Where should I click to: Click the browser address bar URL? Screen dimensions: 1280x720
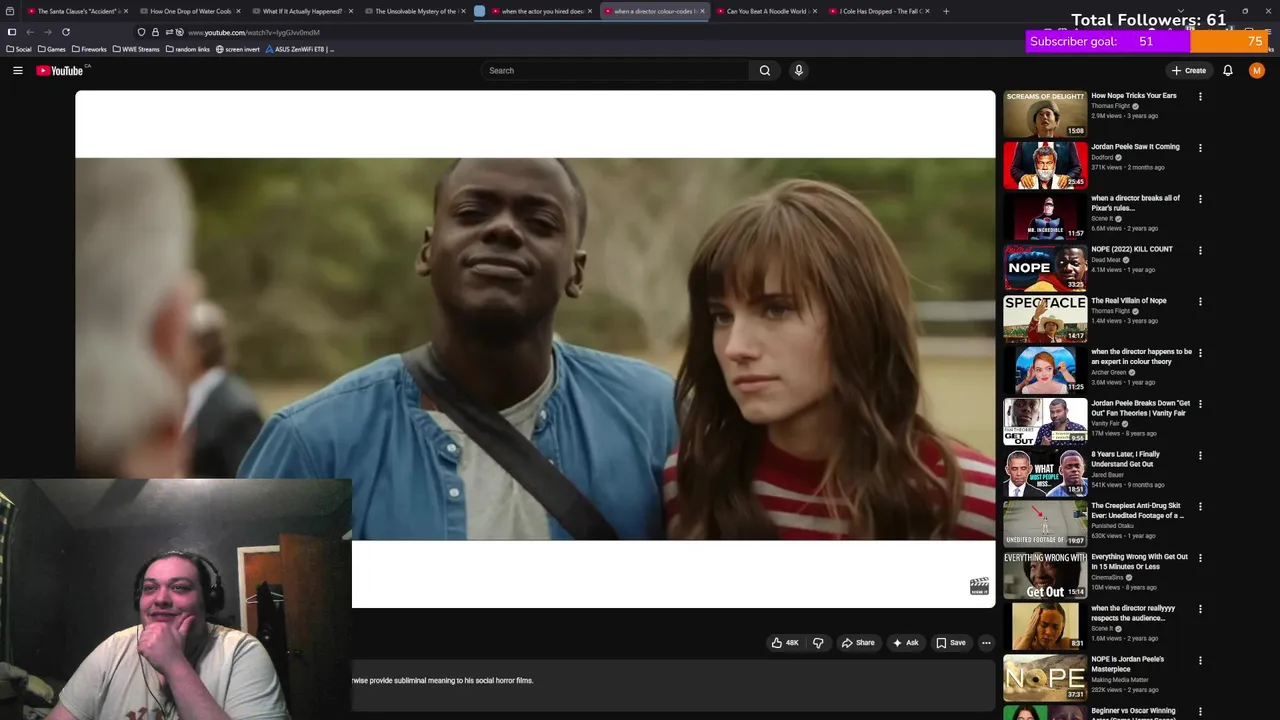(x=255, y=32)
